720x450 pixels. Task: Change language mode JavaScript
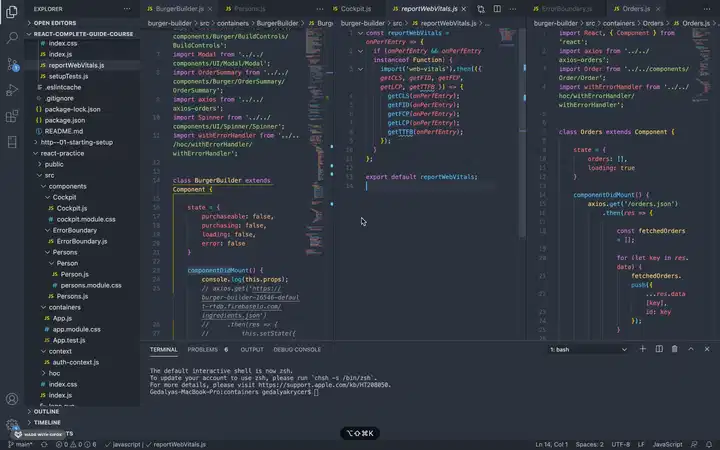coord(667,444)
